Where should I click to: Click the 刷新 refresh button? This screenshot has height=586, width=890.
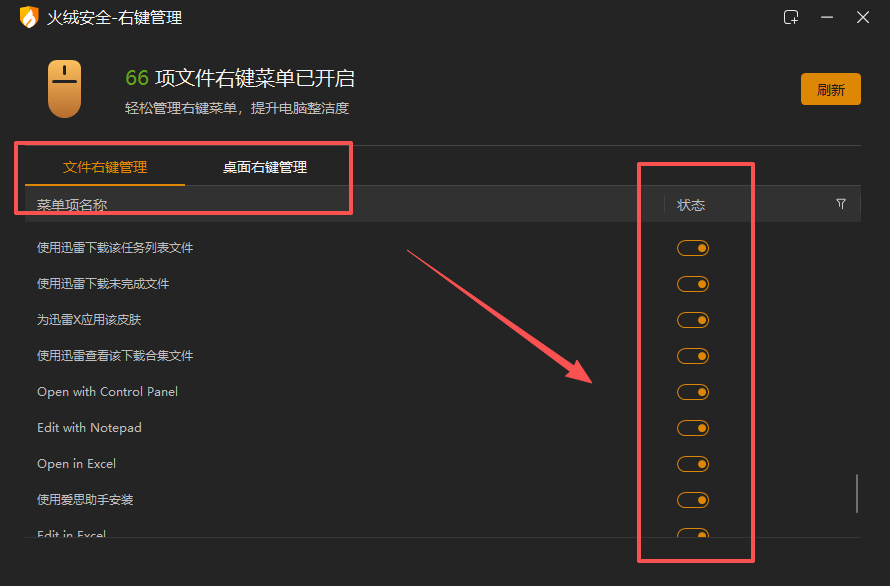(x=830, y=89)
